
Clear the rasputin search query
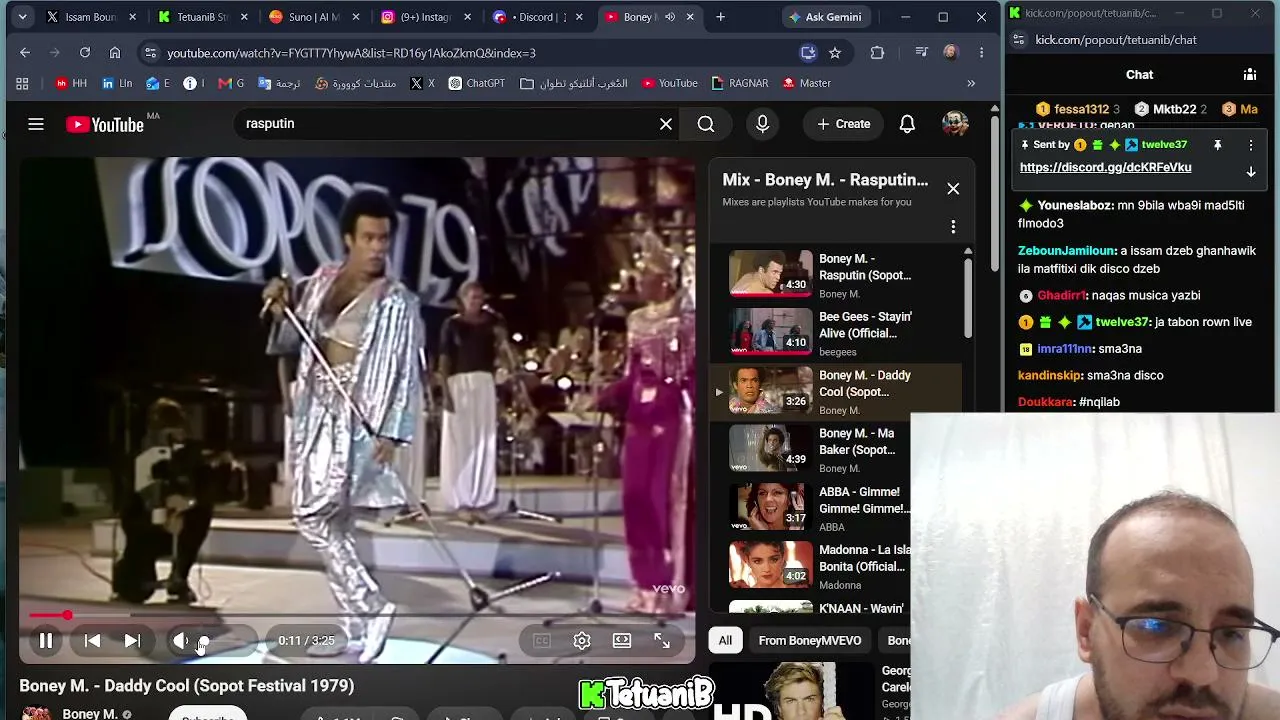pyautogui.click(x=666, y=124)
